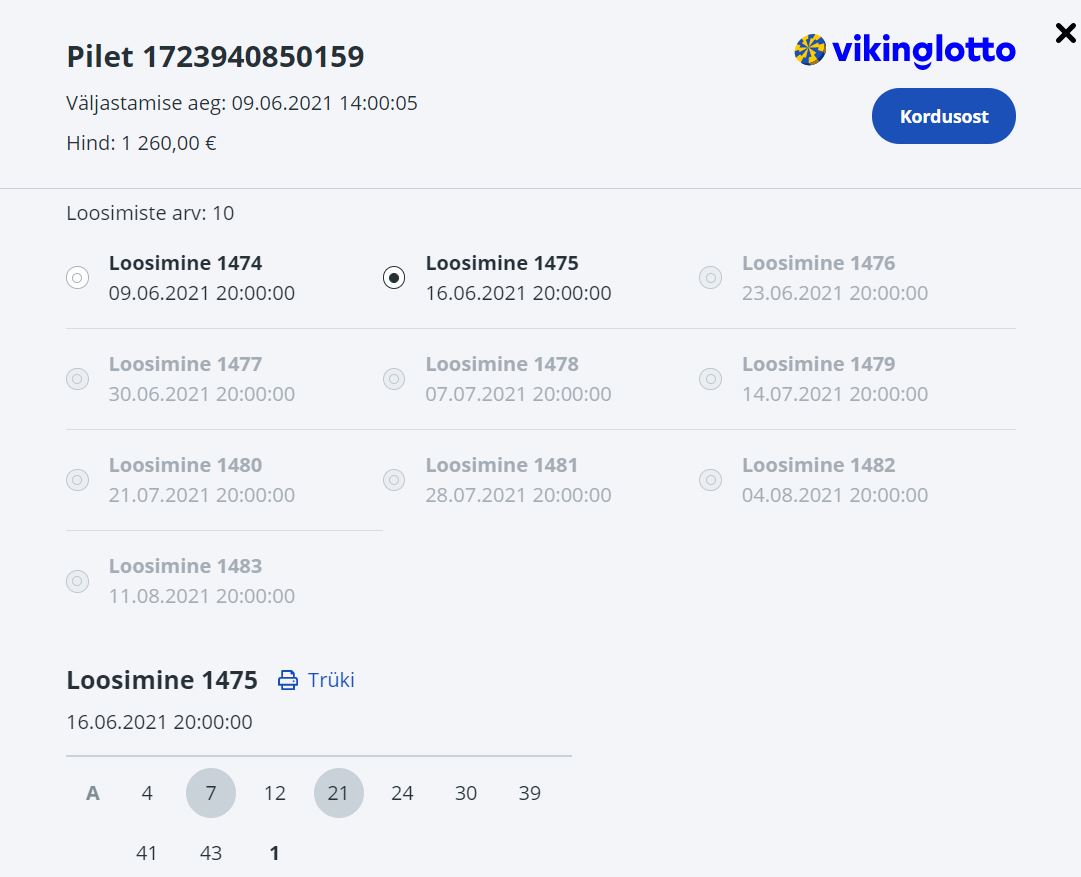Click the Trüki print link
Image resolution: width=1081 pixels, height=877 pixels.
pos(331,681)
